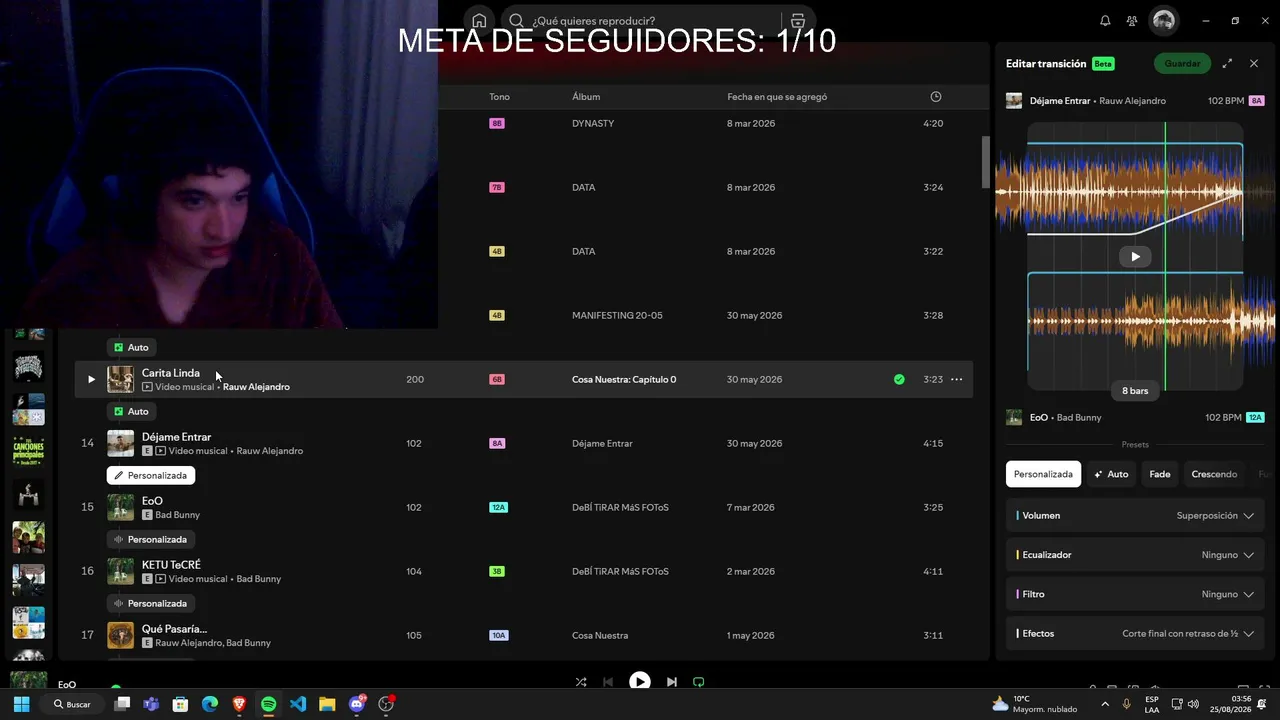Open the Canciones principales playlist in the sidebar
This screenshot has height=720, width=1280.
28,451
